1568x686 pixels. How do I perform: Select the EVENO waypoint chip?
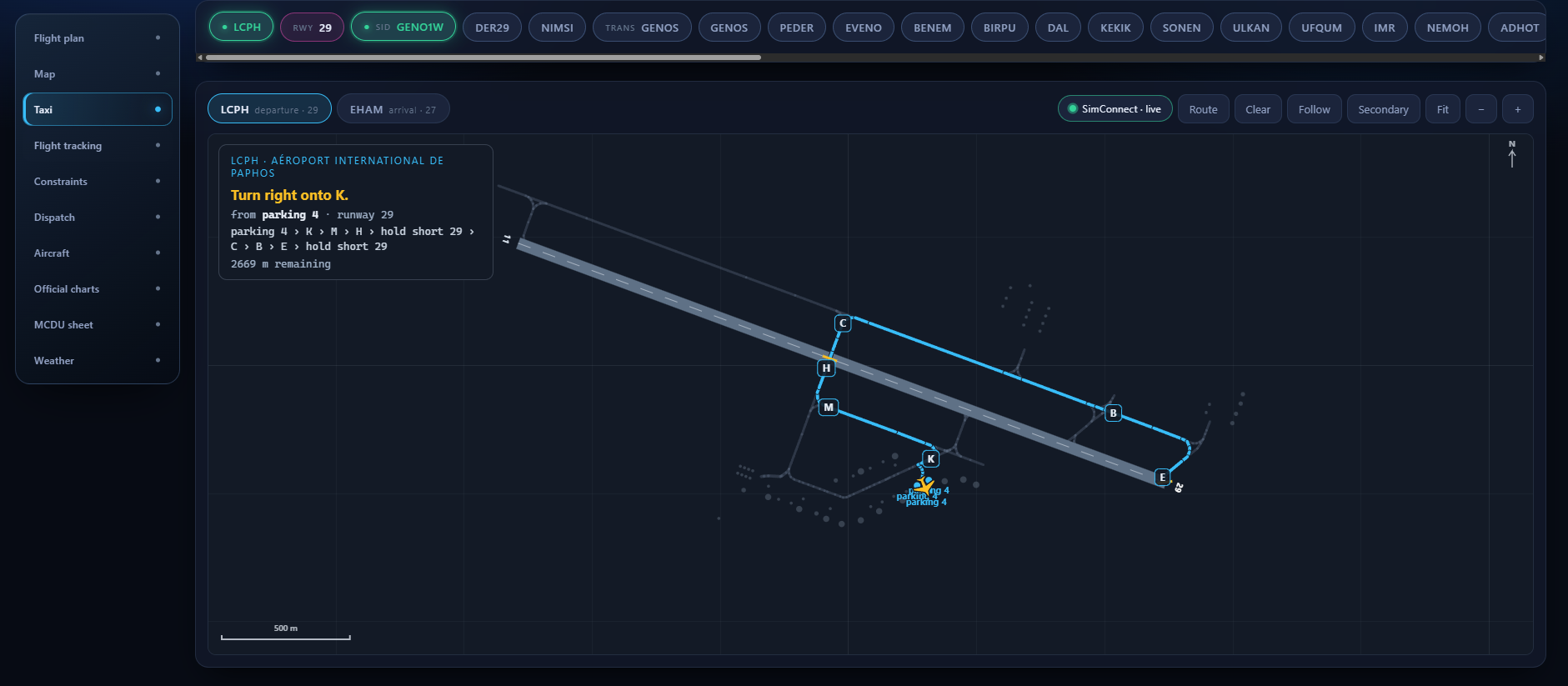click(864, 28)
